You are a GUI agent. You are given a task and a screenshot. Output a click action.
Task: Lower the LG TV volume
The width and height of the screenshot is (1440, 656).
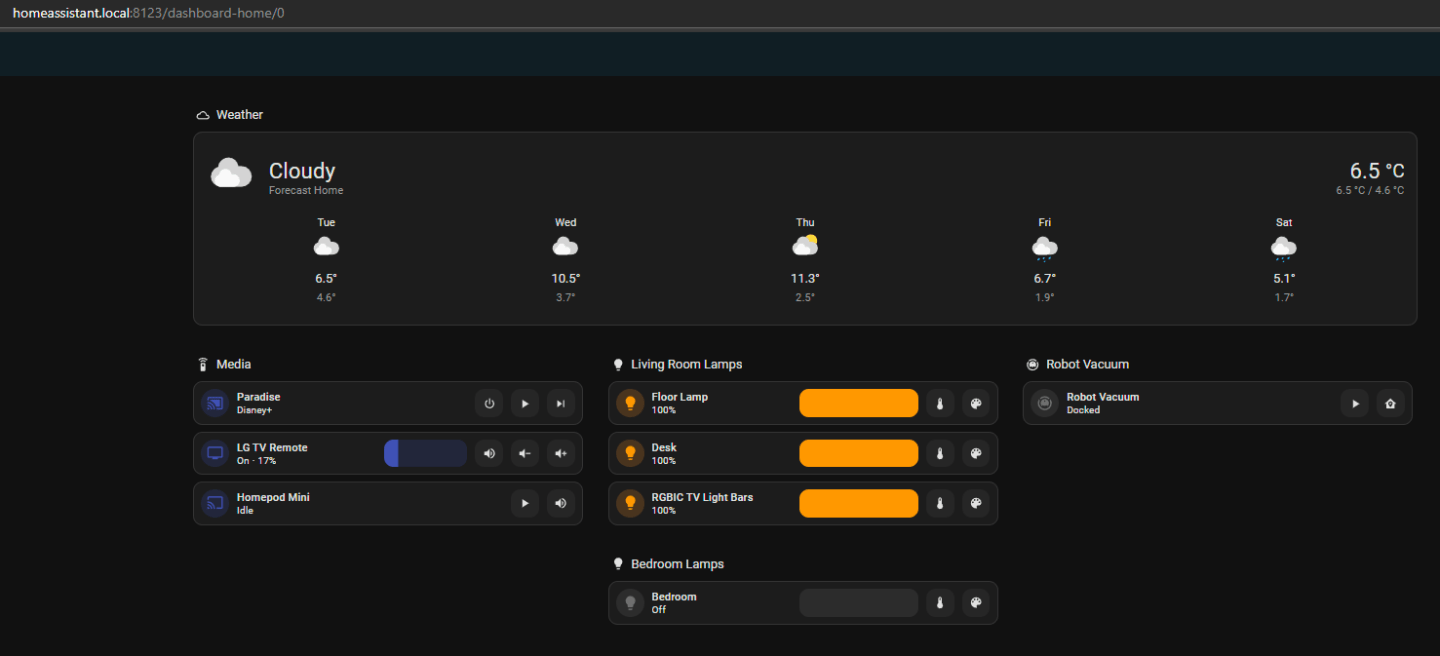tap(525, 454)
